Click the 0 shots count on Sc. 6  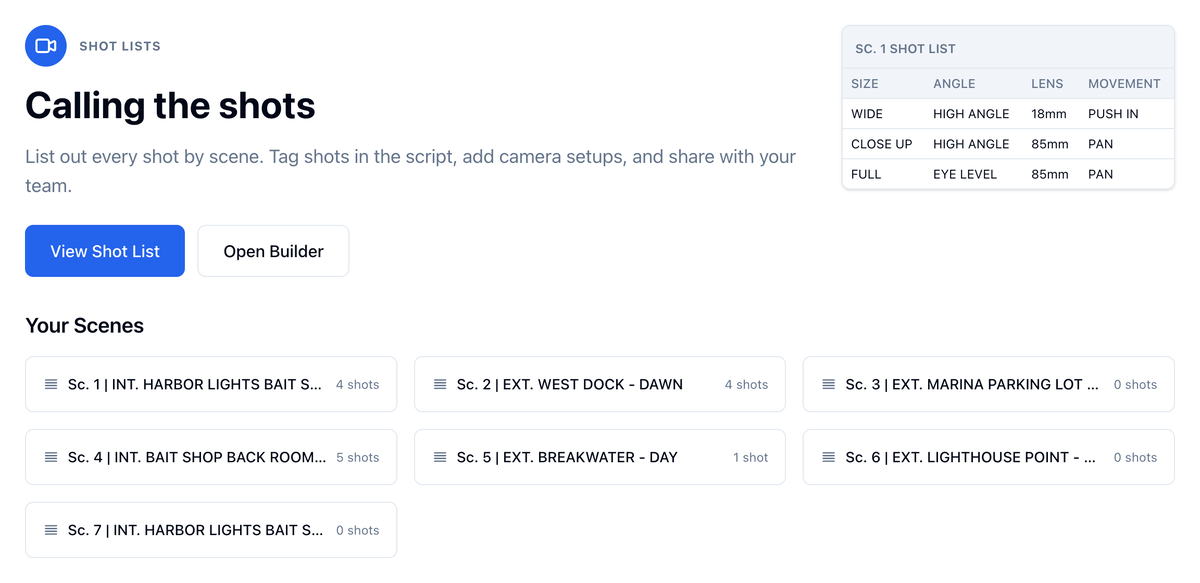[1135, 458]
